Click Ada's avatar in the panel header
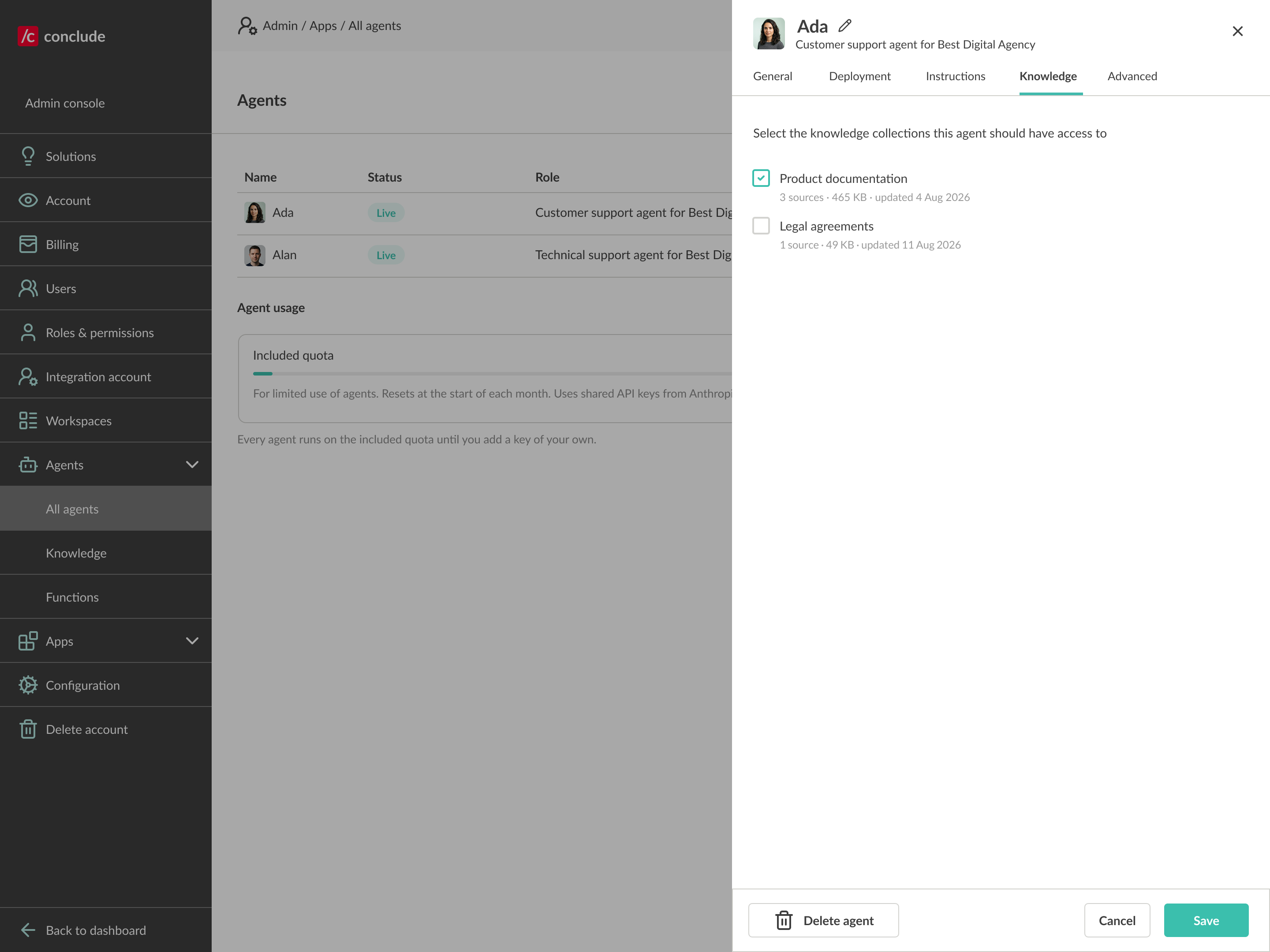 pyautogui.click(x=769, y=33)
